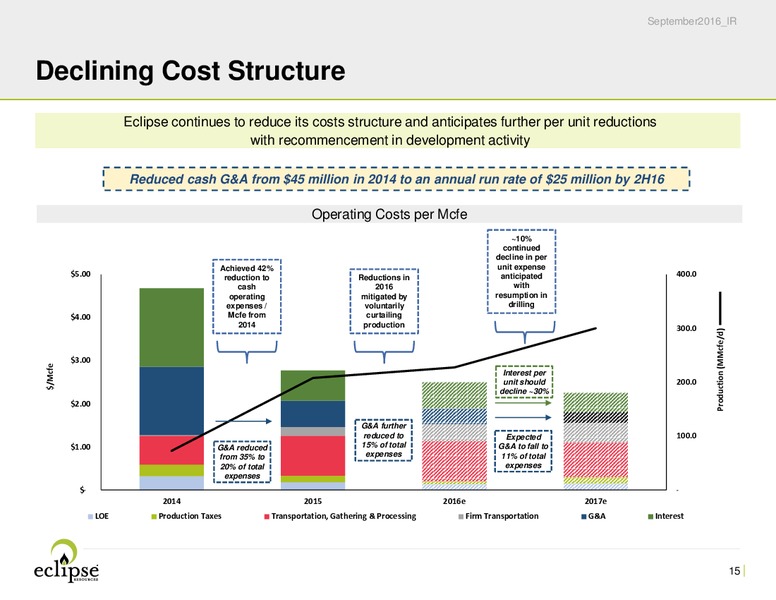Click the red transportation segment of 2015 bar
The height and width of the screenshot is (600, 776).
[313, 455]
